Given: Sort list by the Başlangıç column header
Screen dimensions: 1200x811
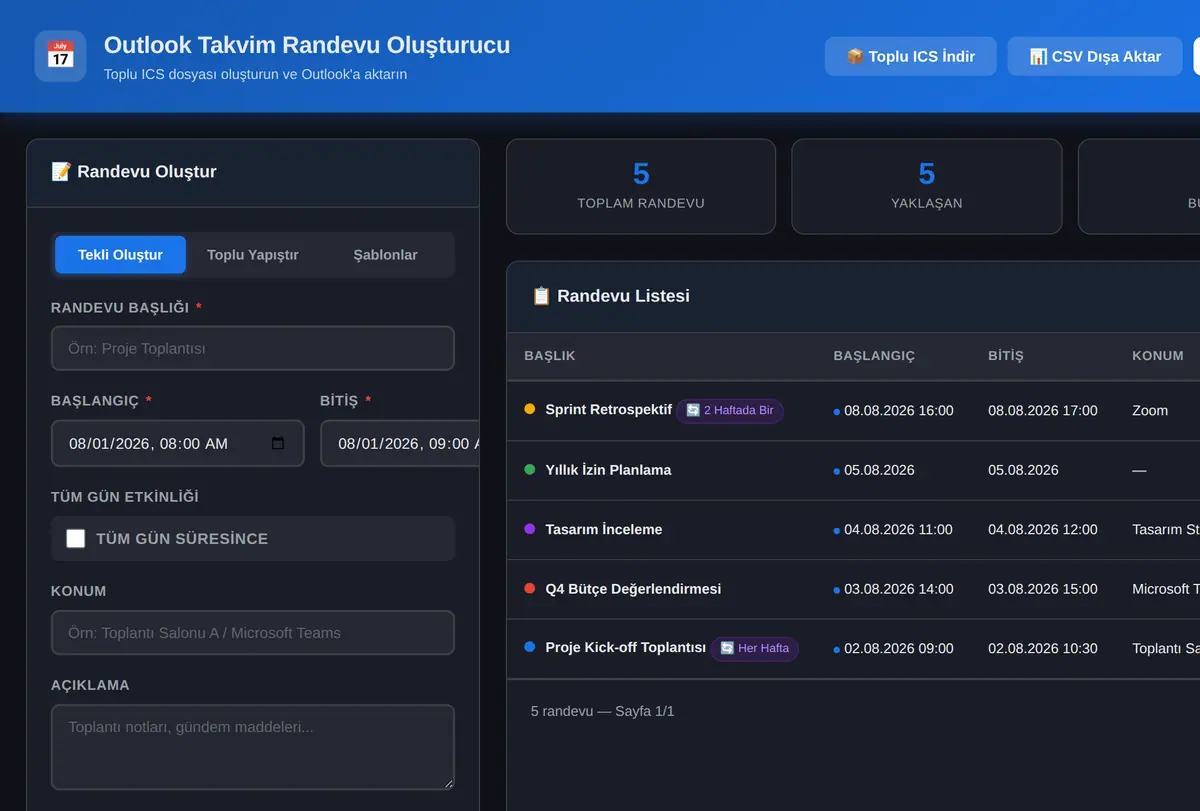Looking at the screenshot, I should click(x=874, y=356).
